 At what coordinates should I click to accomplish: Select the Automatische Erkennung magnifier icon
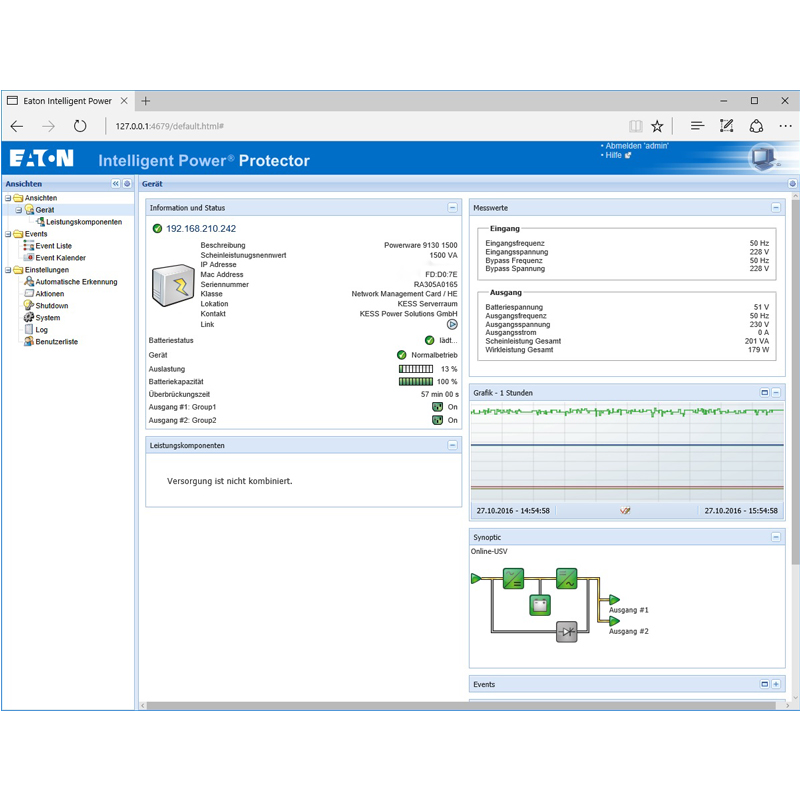[30, 281]
